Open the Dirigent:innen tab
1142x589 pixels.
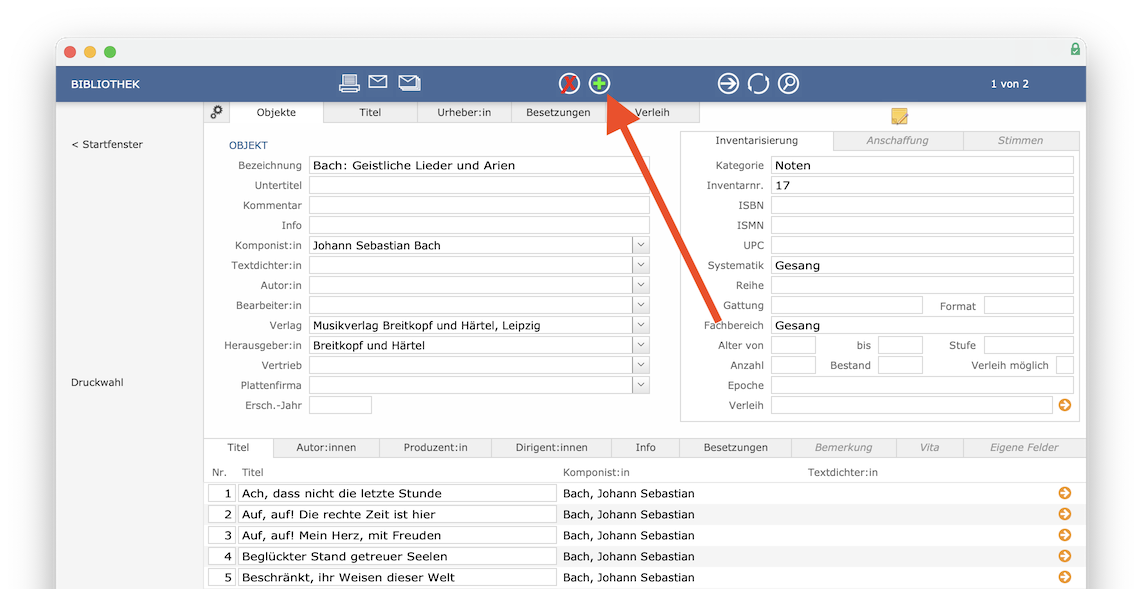[551, 448]
